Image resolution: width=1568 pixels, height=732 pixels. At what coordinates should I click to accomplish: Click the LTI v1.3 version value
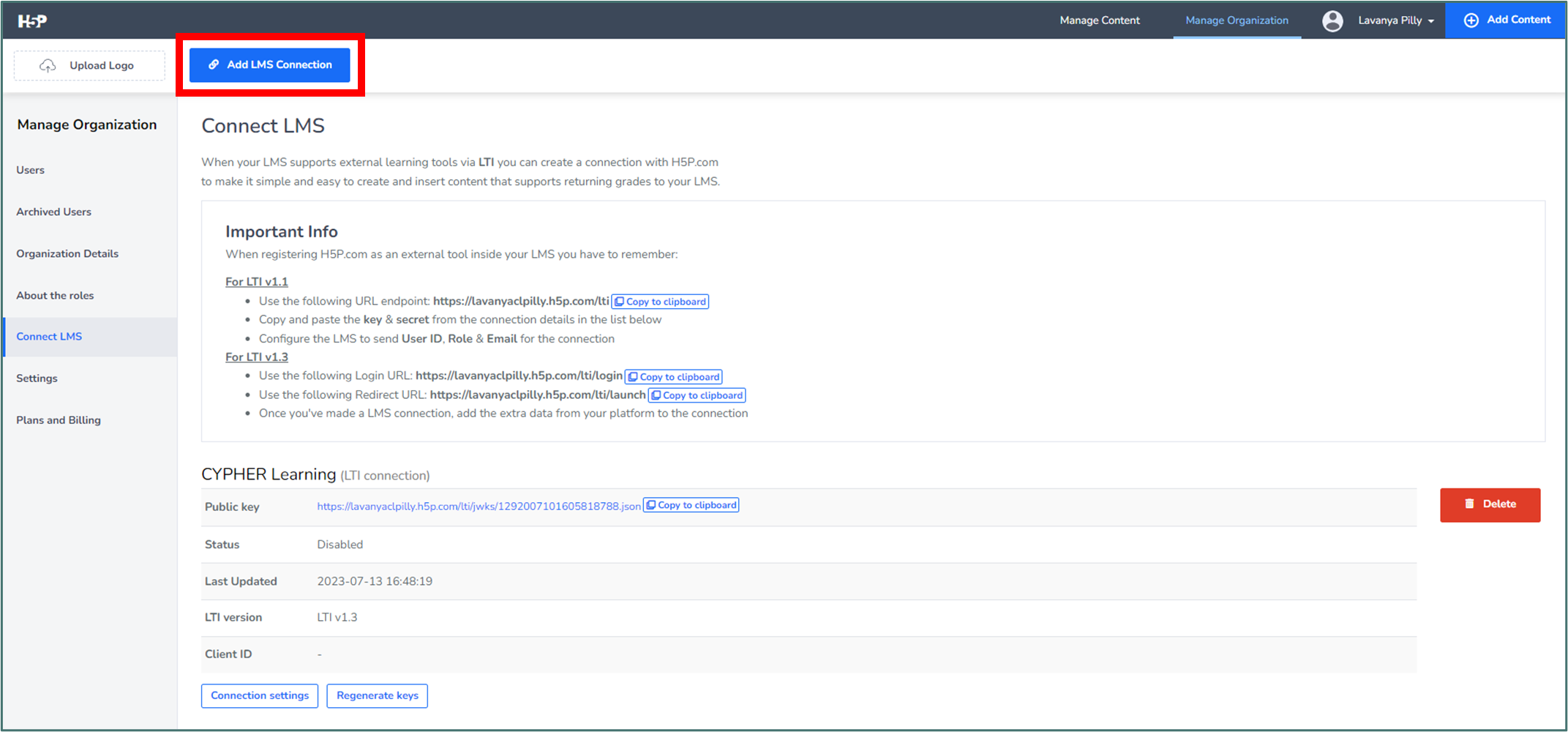coord(337,617)
